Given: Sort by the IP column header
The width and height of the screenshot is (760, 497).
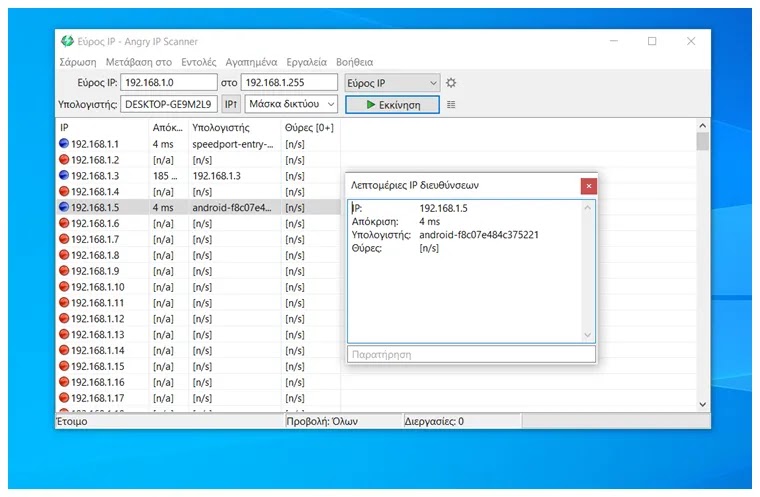Looking at the screenshot, I should point(102,128).
